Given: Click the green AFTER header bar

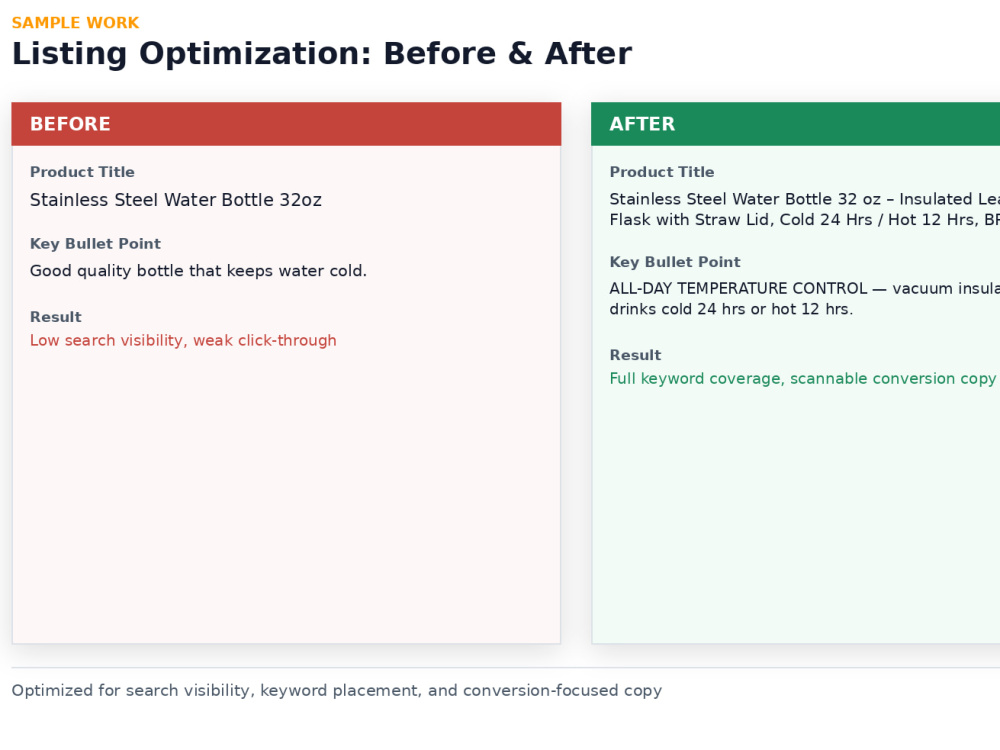Looking at the screenshot, I should (x=795, y=124).
